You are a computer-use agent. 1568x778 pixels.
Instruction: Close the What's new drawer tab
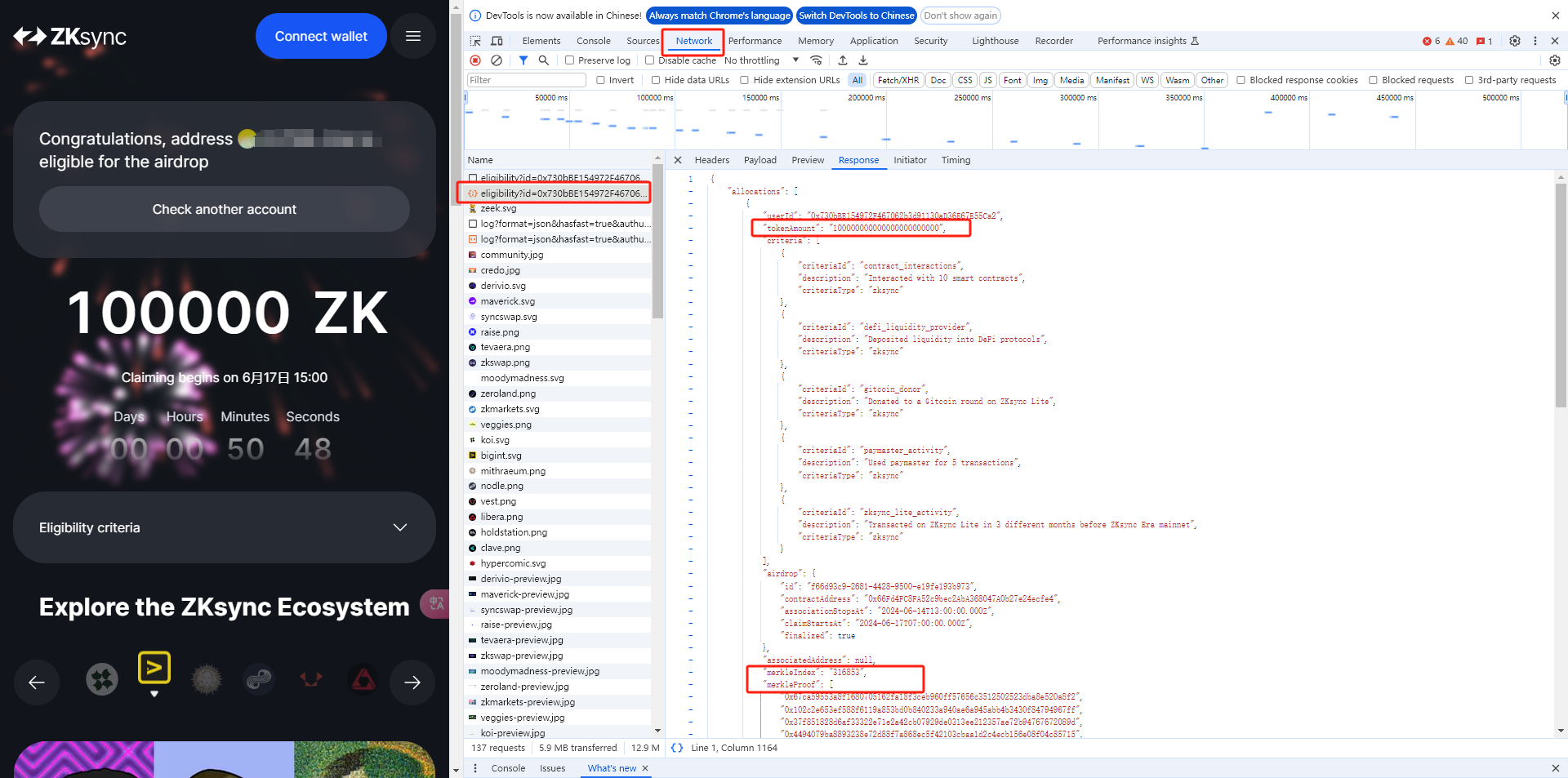[x=645, y=768]
